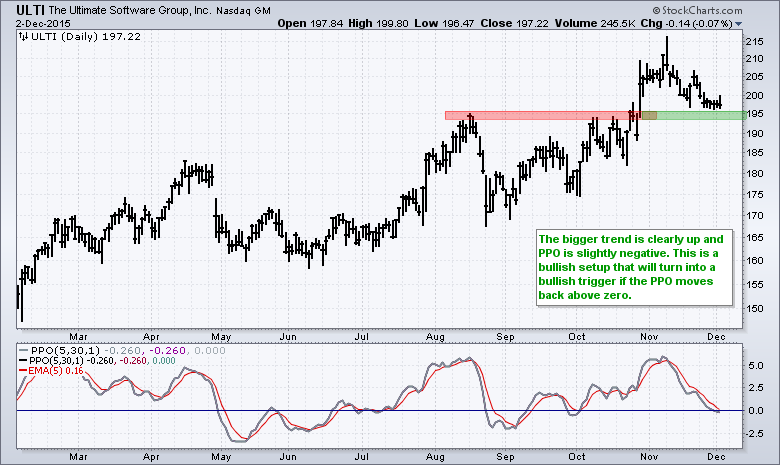The height and width of the screenshot is (465, 780).
Task: Click the black PPO(5,30,1) line legend marker
Action: pos(22,362)
